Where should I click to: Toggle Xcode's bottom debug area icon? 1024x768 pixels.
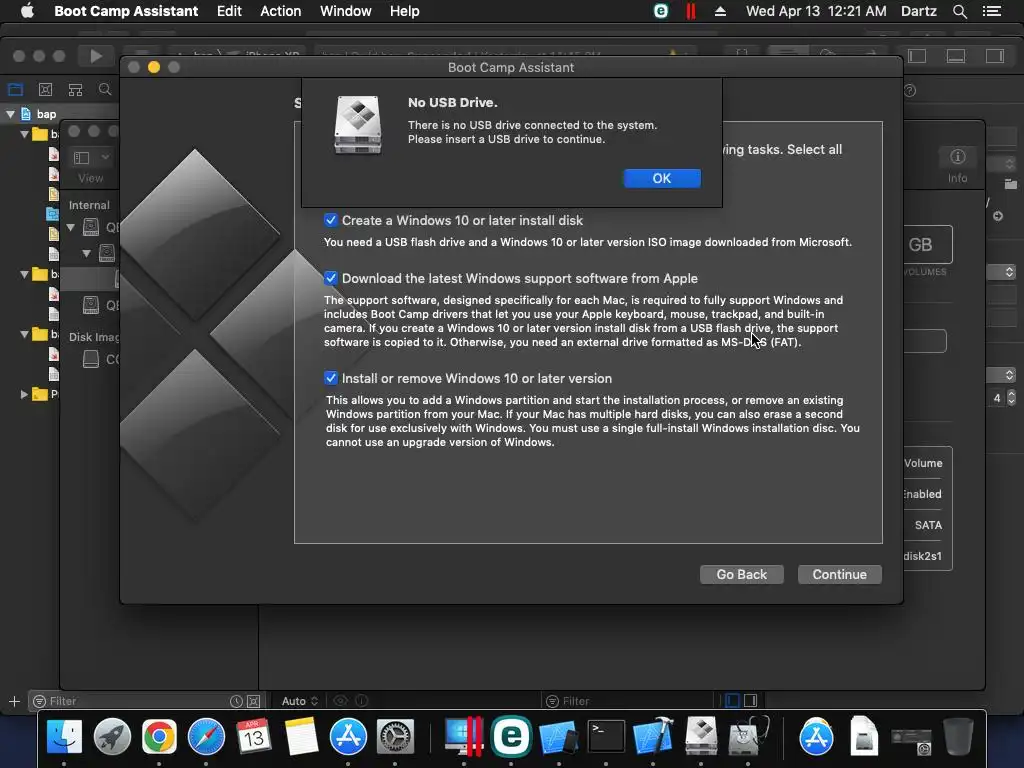[x=955, y=56]
